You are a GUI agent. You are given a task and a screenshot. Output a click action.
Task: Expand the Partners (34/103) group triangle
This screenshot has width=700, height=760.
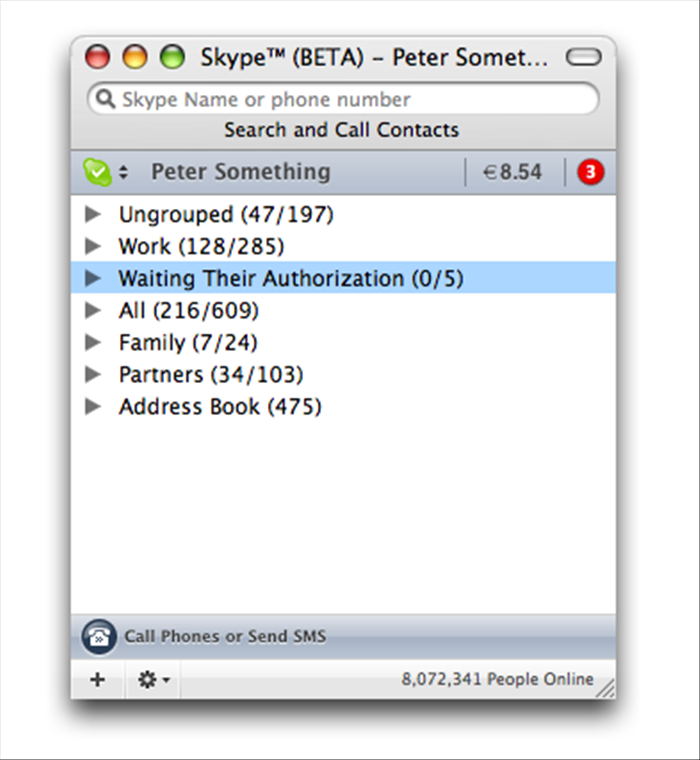tap(93, 374)
